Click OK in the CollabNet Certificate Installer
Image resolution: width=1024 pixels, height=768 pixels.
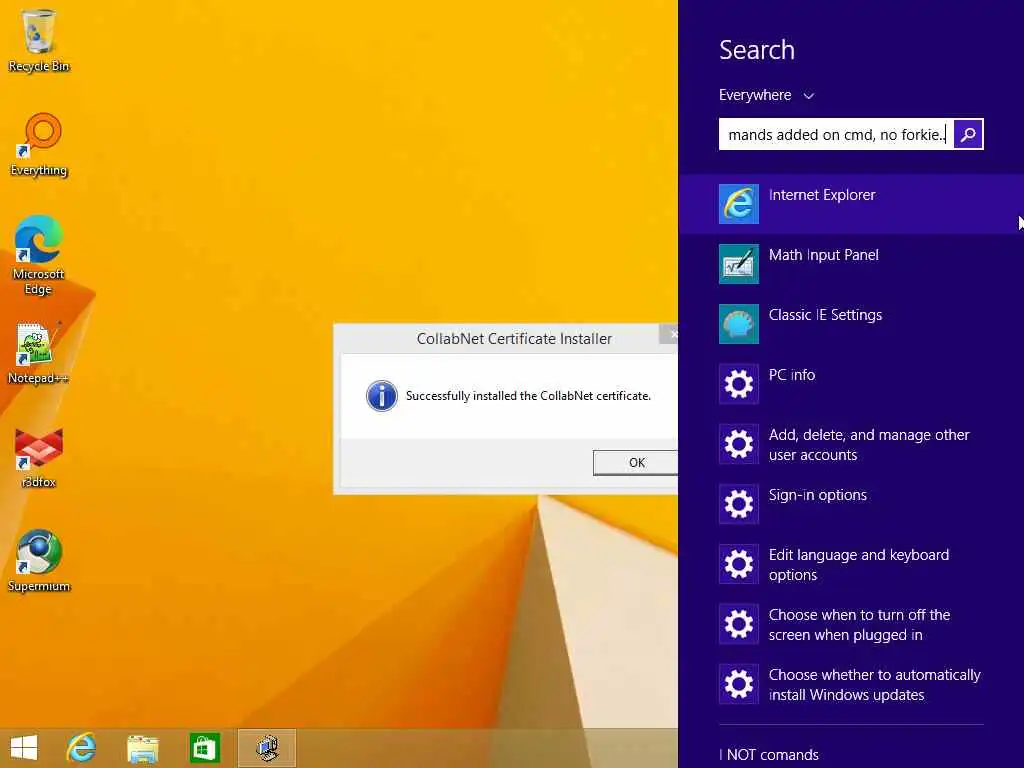pyautogui.click(x=635, y=463)
